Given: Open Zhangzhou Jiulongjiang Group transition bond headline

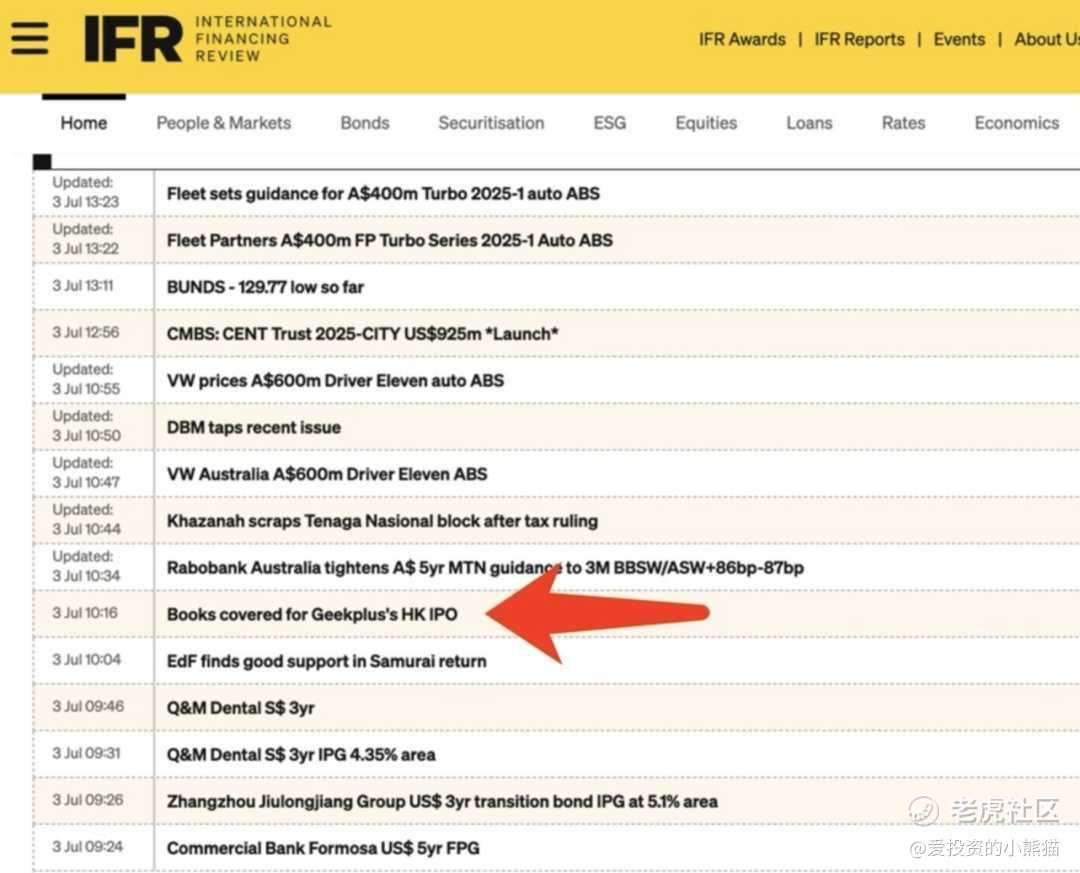Looking at the screenshot, I should click(442, 802).
